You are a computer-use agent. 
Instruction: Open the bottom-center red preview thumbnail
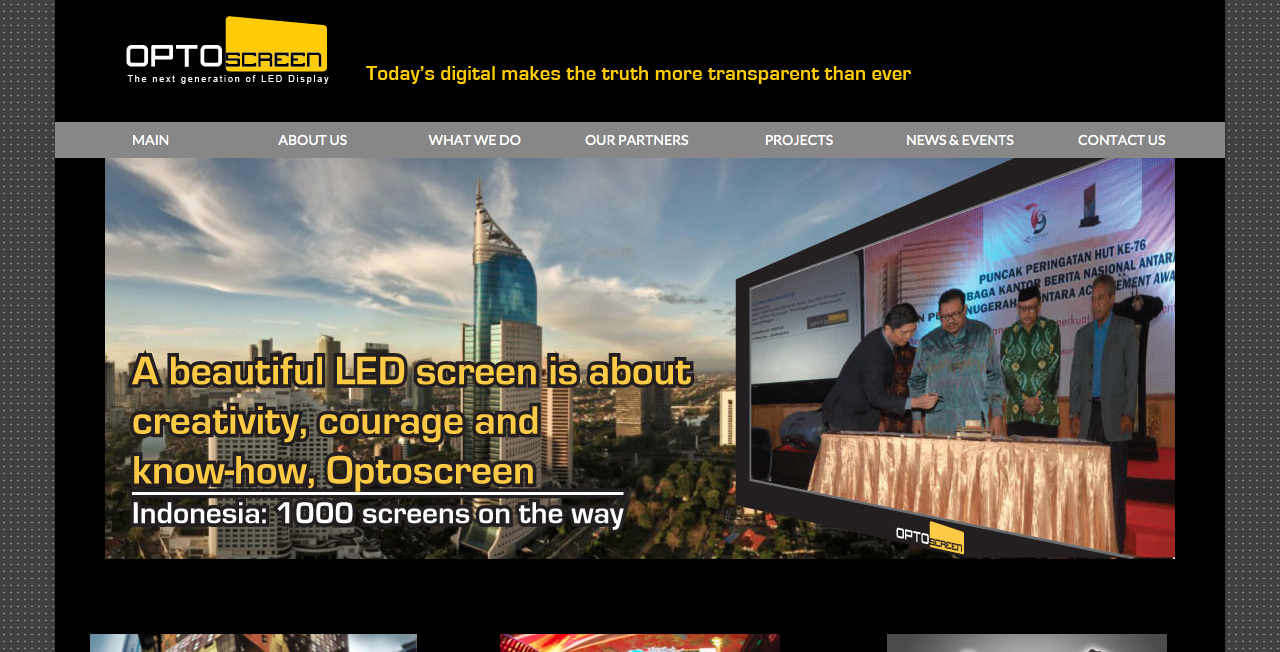click(639, 642)
